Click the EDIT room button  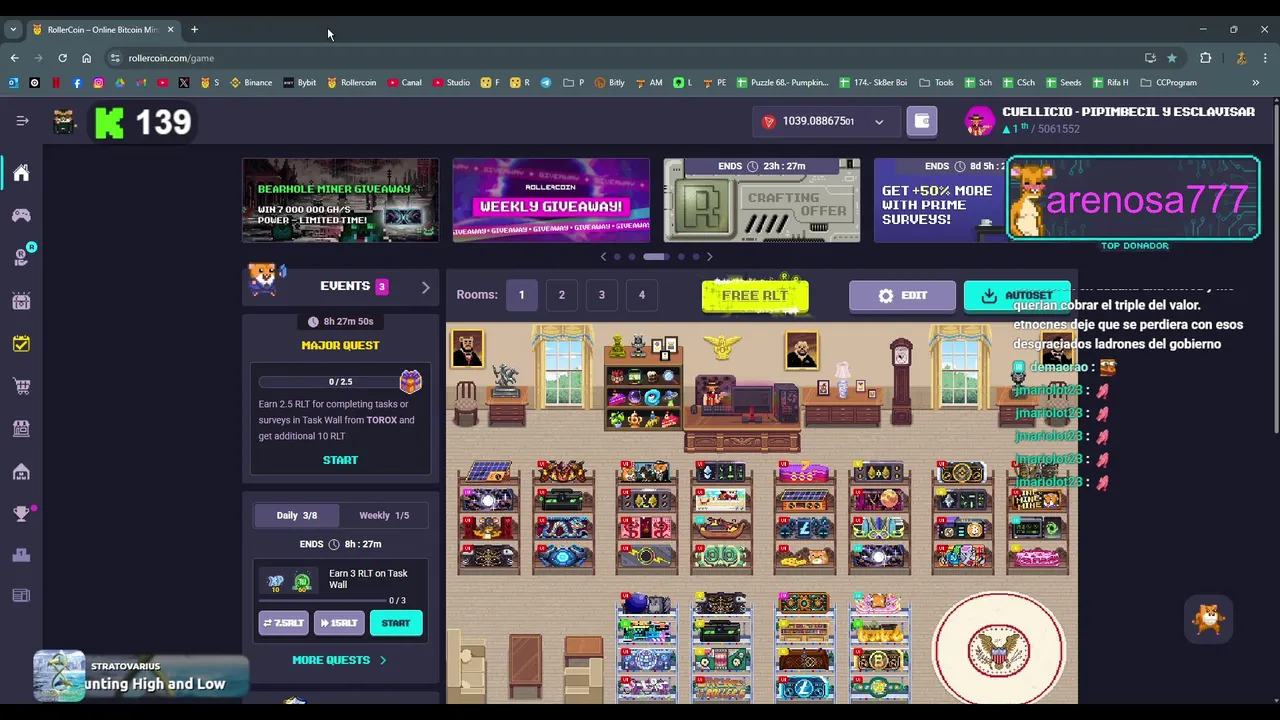[902, 296]
